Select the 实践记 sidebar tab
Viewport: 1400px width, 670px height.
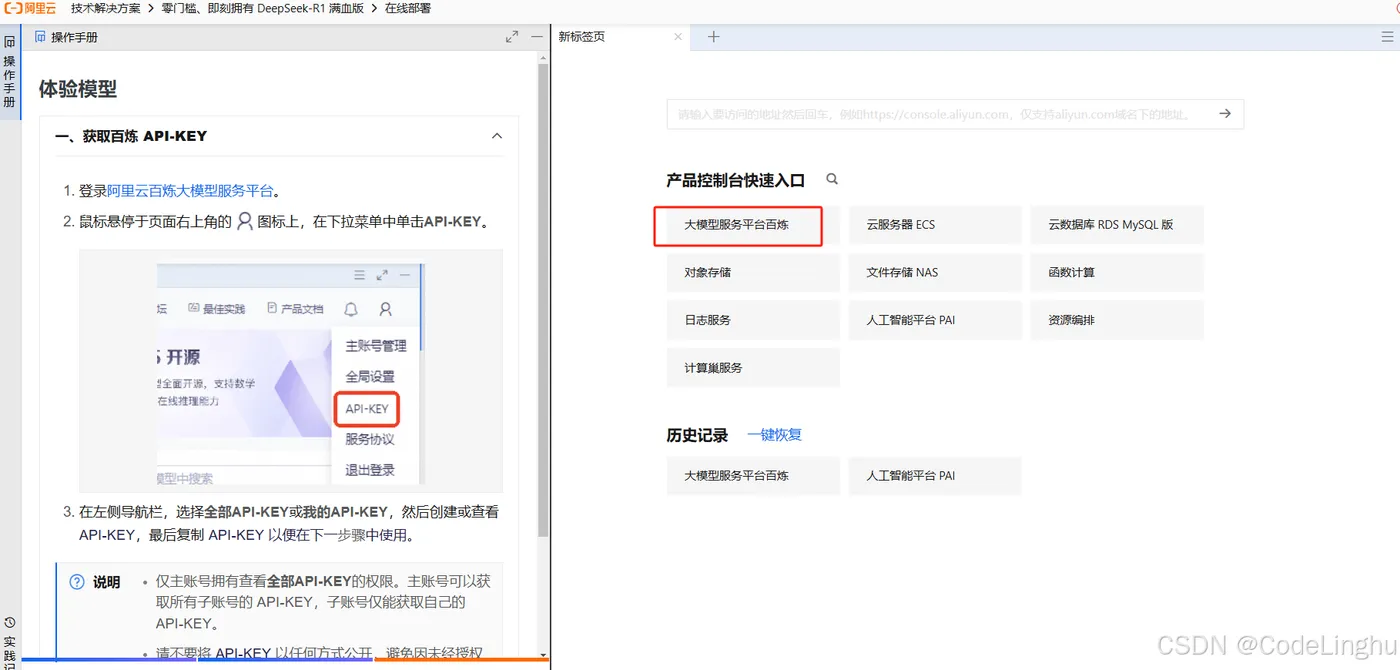[10, 643]
